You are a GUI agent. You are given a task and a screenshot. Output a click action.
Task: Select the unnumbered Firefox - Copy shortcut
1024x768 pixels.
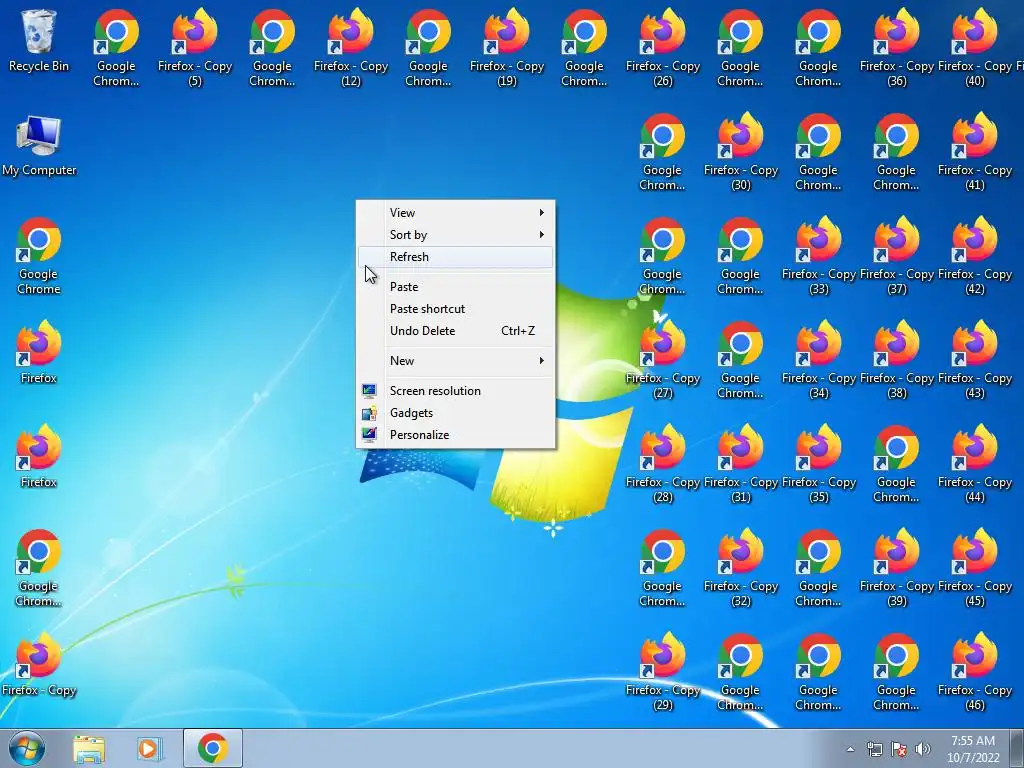tap(39, 665)
